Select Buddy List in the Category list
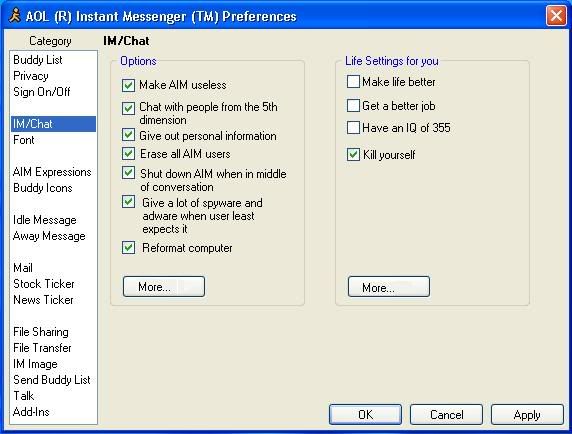Image resolution: width=572 pixels, height=434 pixels. 38,60
